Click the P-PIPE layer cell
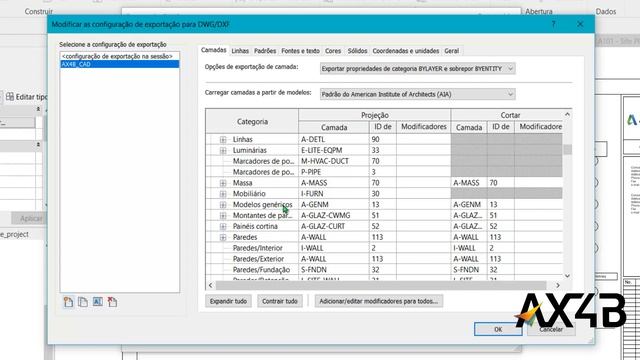Image resolution: width=640 pixels, height=360 pixels. tap(333, 172)
